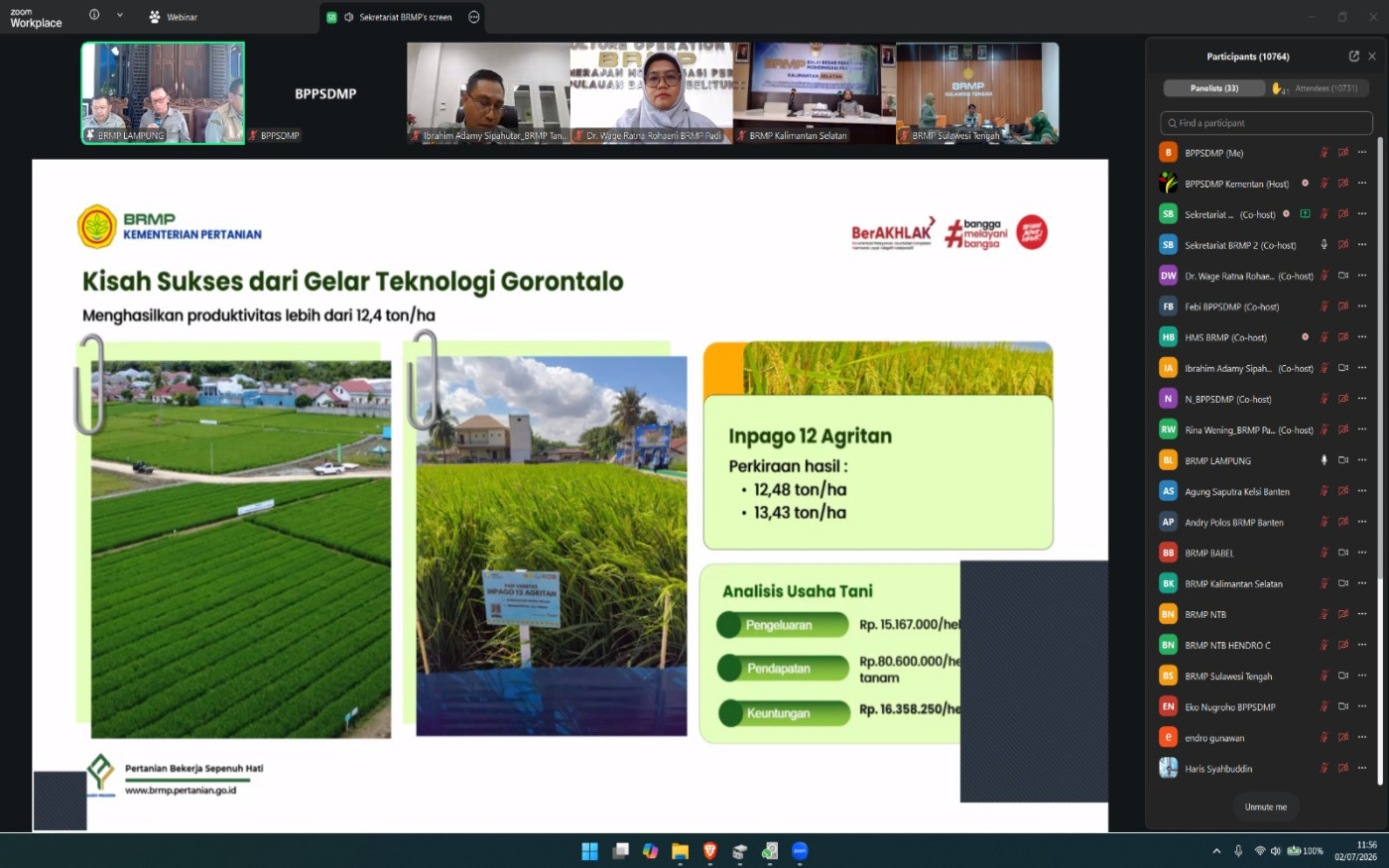Click more options for Sekretariat BRMP 2
The width and height of the screenshot is (1389, 868).
point(1362,245)
